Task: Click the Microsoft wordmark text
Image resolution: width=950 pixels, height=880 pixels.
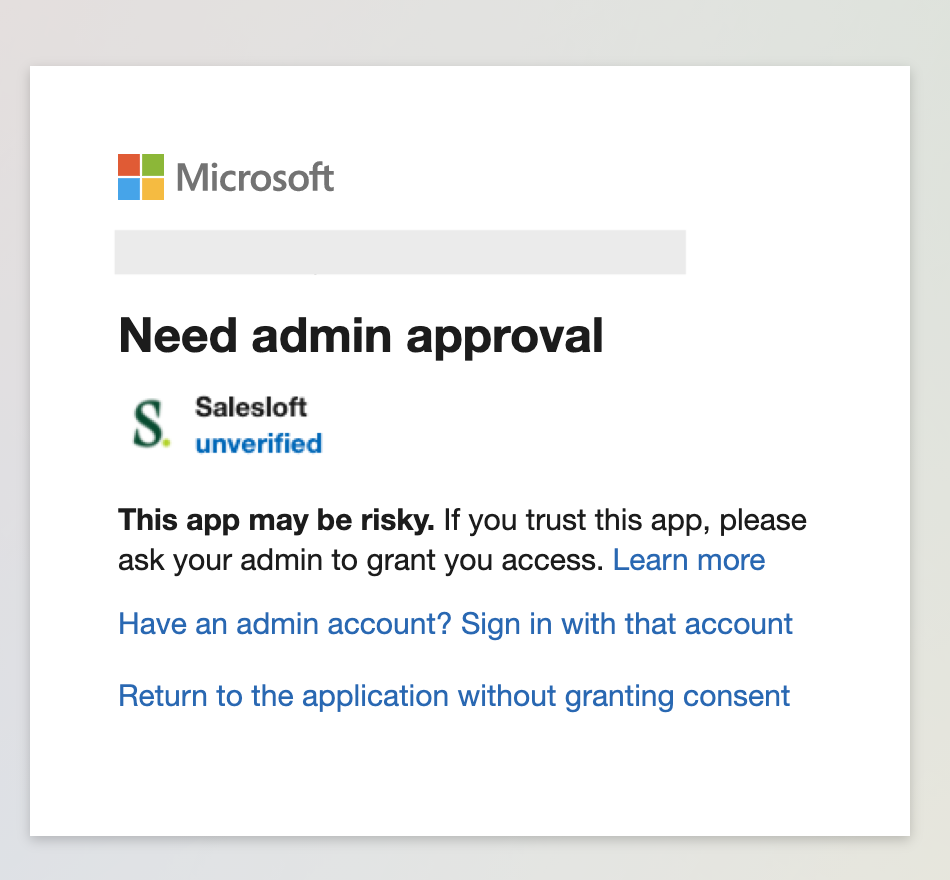Action: [255, 178]
